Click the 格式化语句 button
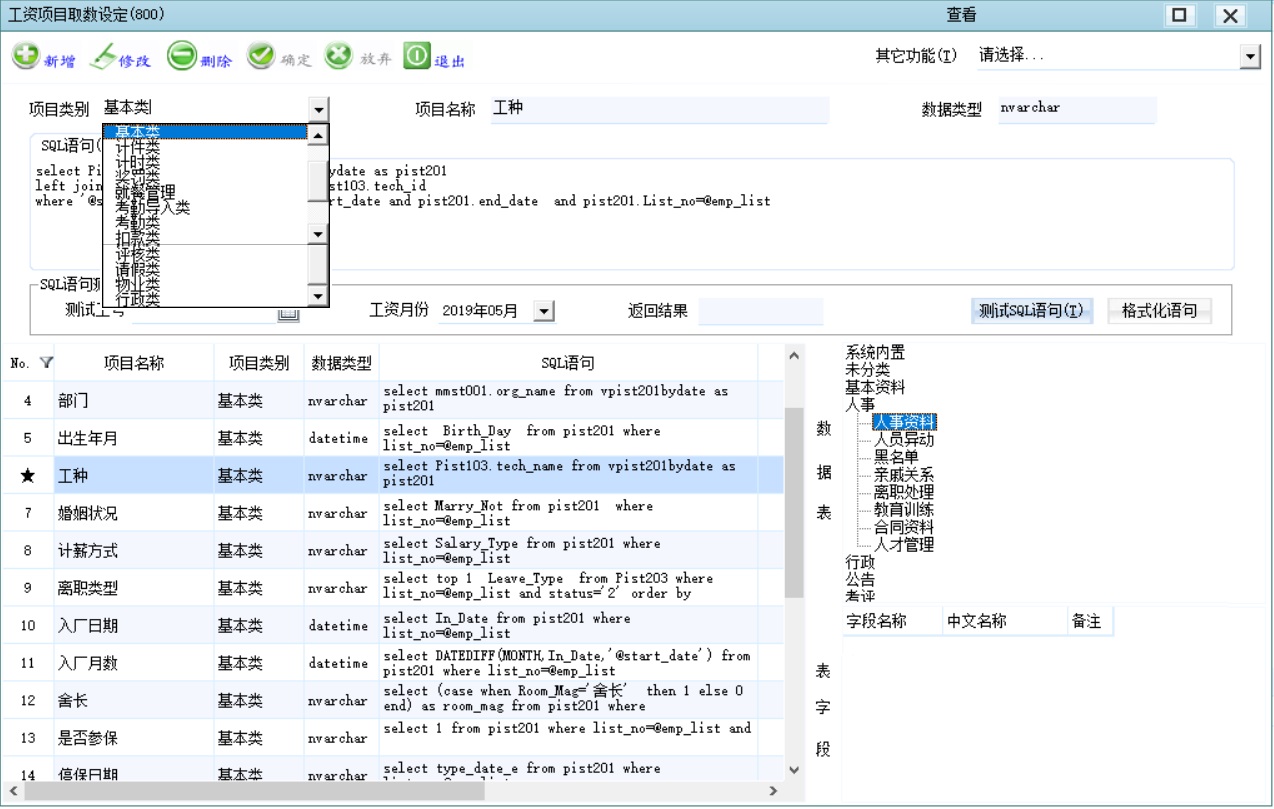This screenshot has height=809, width=1274. [1159, 311]
